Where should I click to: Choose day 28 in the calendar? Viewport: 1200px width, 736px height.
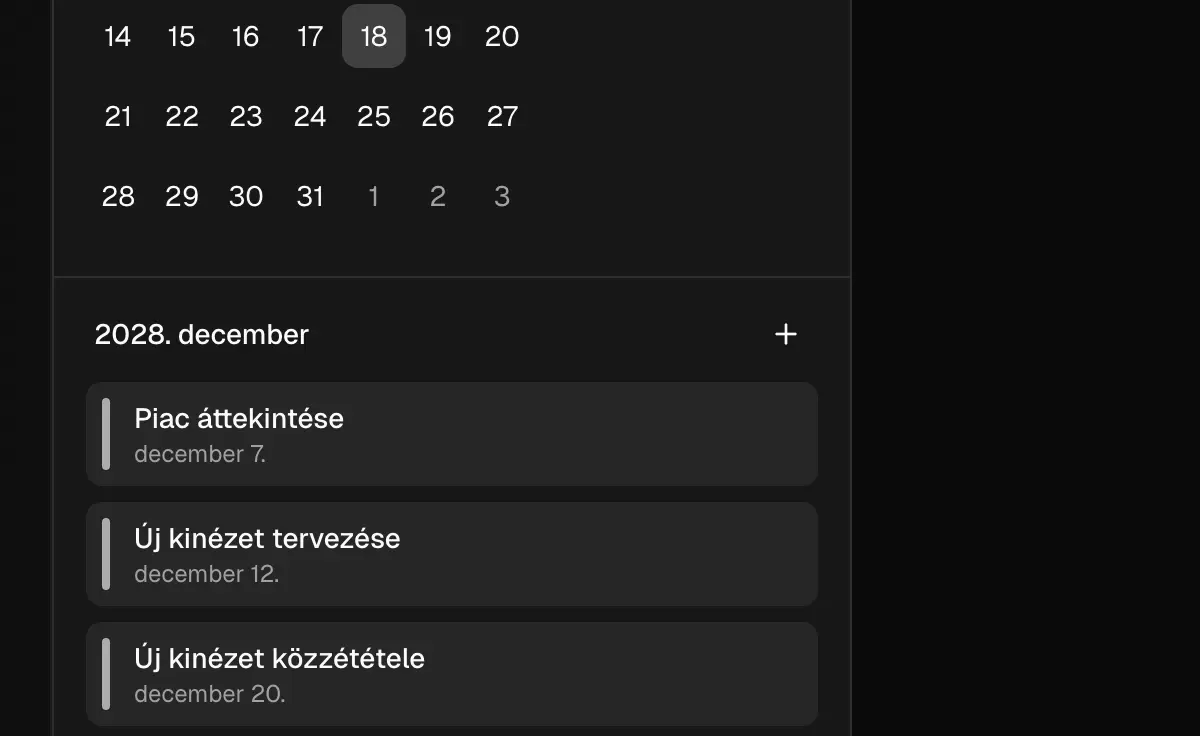point(118,196)
